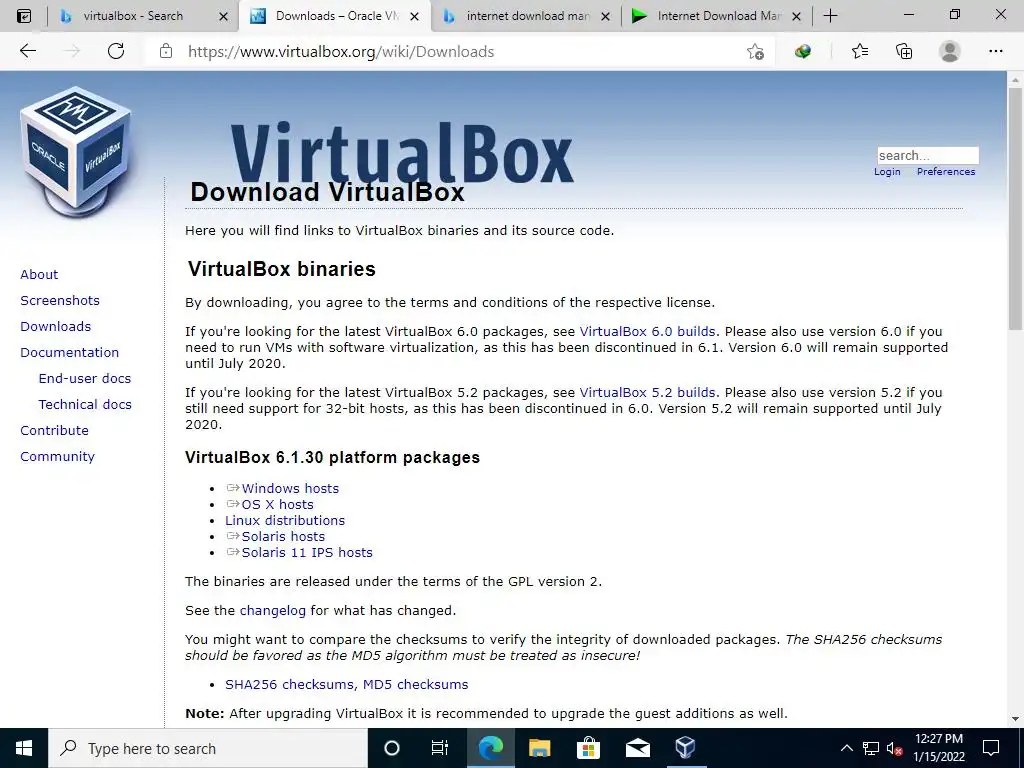Follow the VirtualBox 5.2 builds link
The width and height of the screenshot is (1024, 768).
(647, 392)
